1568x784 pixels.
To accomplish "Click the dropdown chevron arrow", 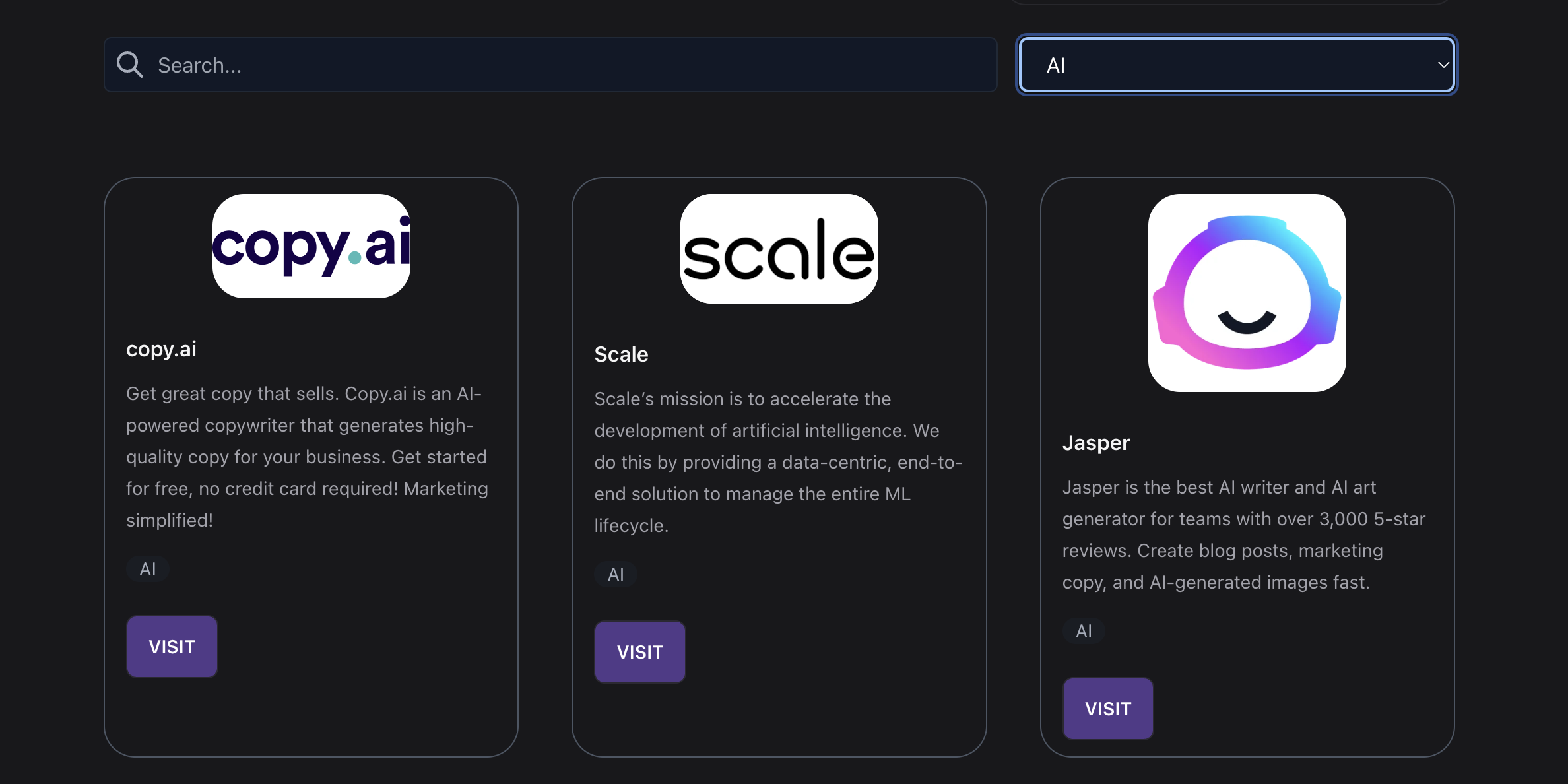I will click(x=1443, y=65).
